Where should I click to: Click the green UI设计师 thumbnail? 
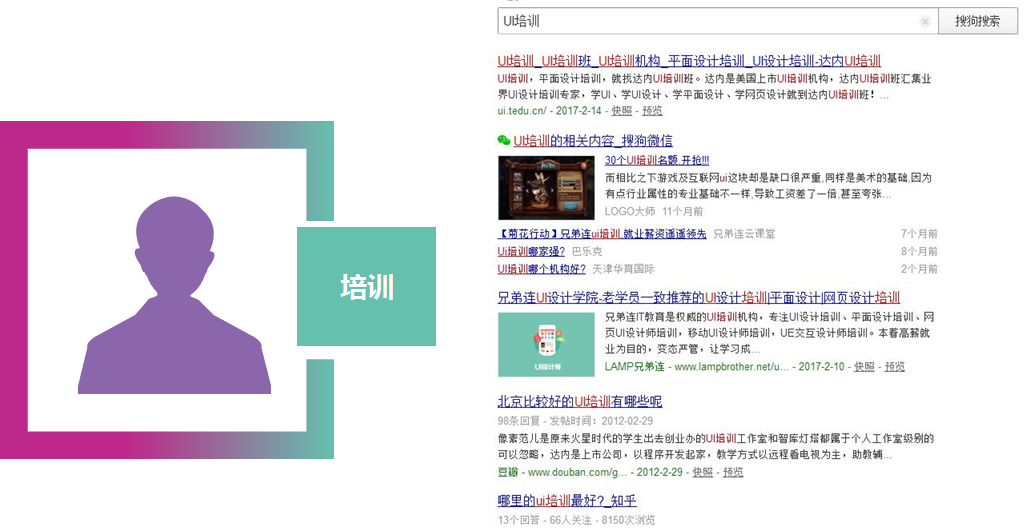[x=546, y=344]
